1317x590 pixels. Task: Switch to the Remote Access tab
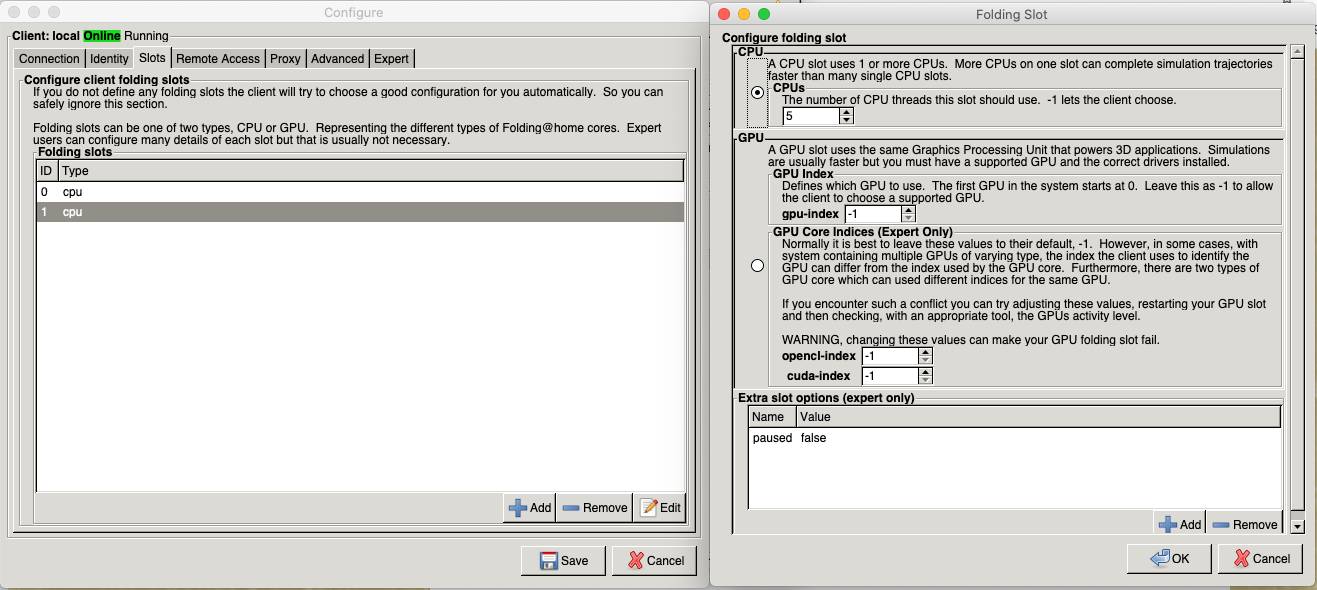point(217,58)
